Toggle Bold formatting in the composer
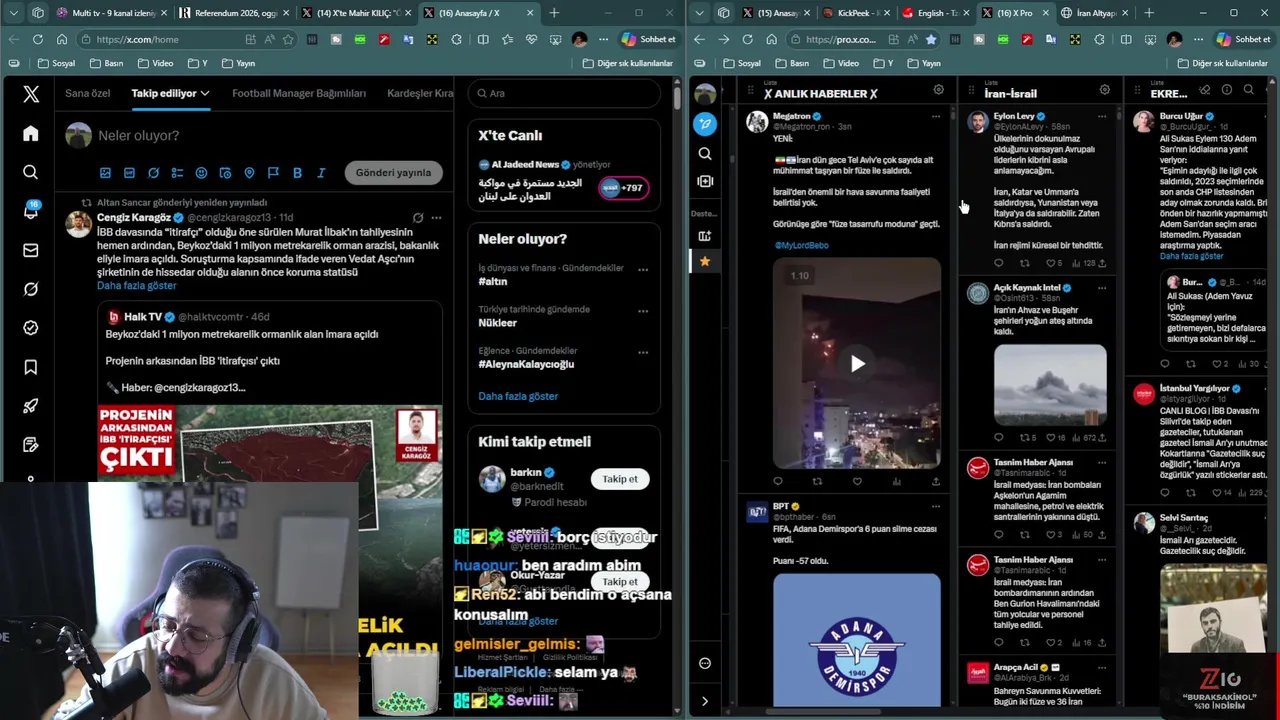The width and height of the screenshot is (1280, 720). pyautogui.click(x=297, y=173)
